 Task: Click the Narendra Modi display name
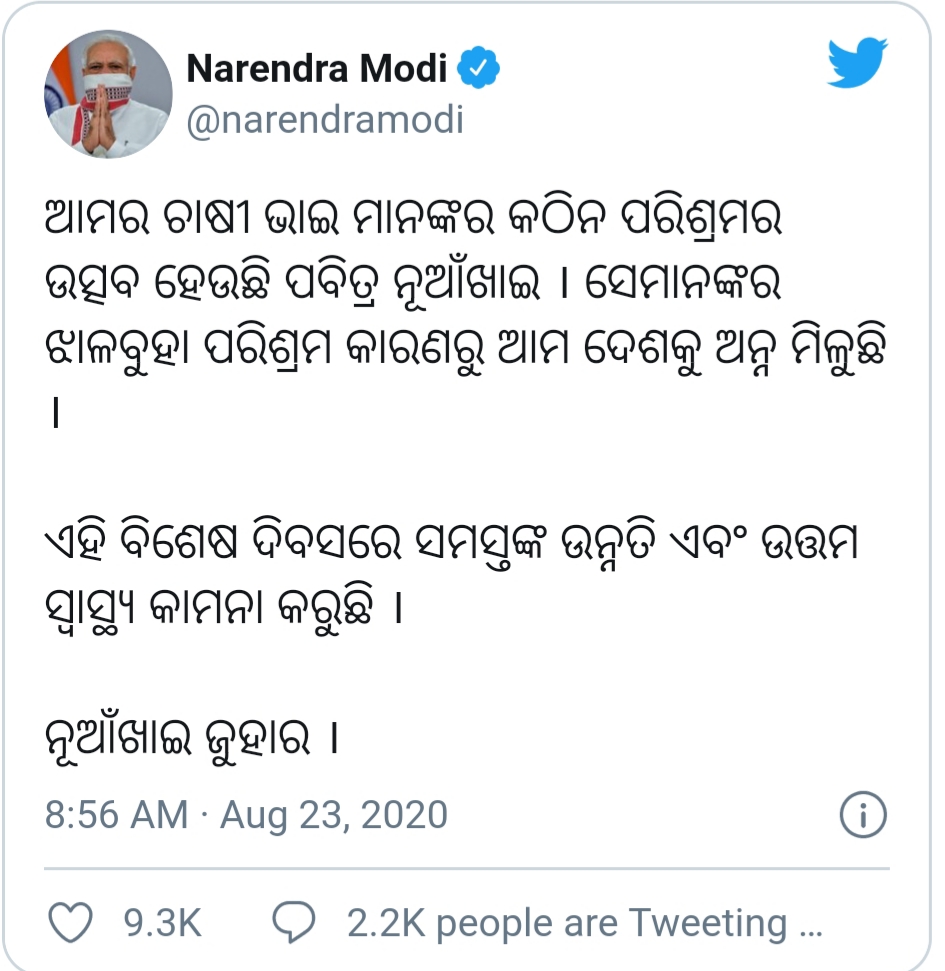[317, 68]
